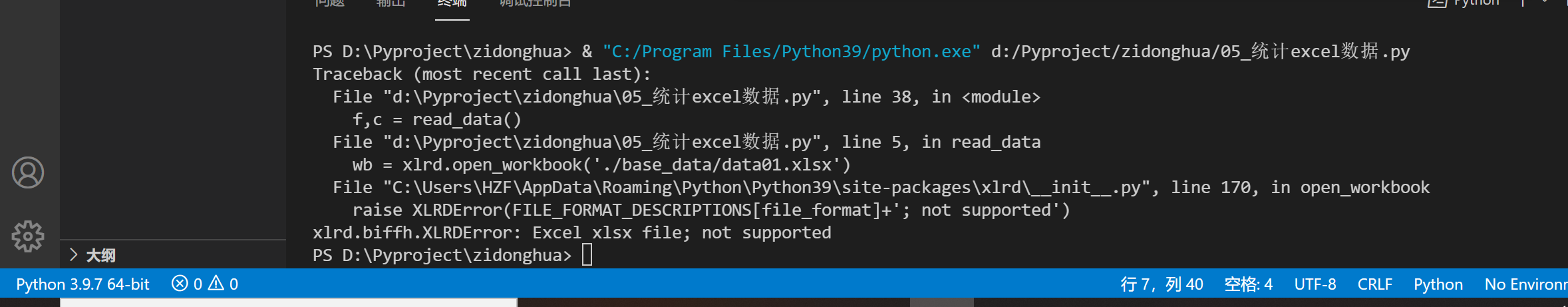Open the C:/Program Files/Python39/python.exe link in the terminal
Viewport: 1568px width, 307px height.
tap(792, 51)
